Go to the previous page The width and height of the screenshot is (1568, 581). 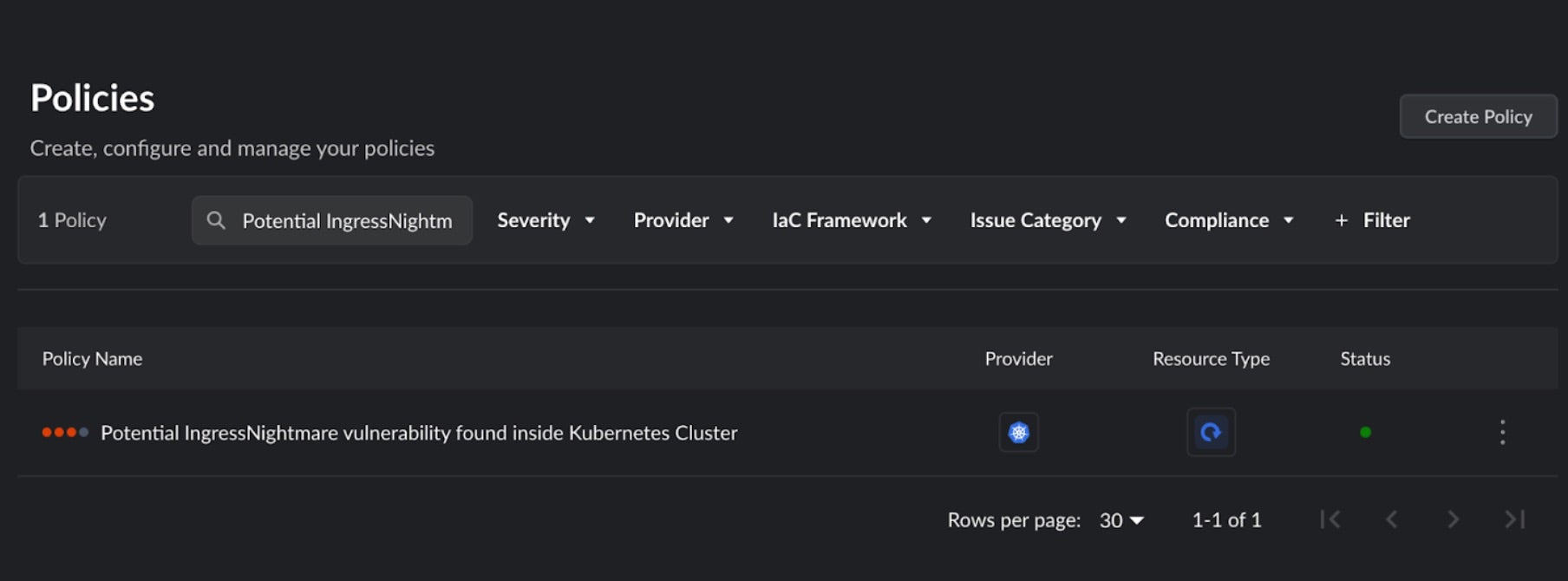coord(1392,519)
